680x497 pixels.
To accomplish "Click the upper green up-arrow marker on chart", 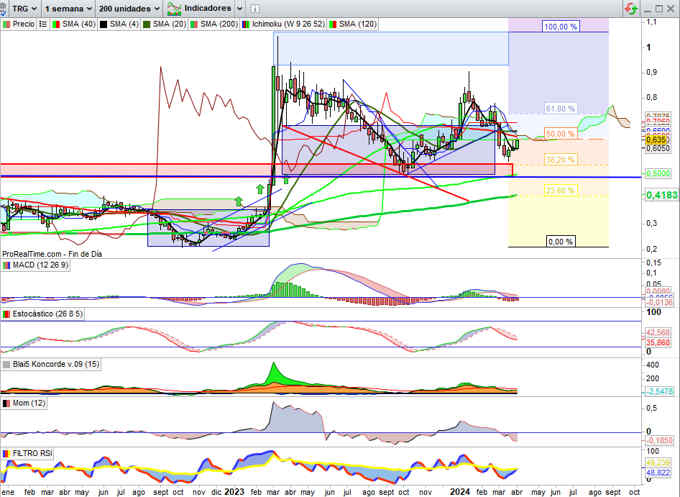I will (x=260, y=189).
